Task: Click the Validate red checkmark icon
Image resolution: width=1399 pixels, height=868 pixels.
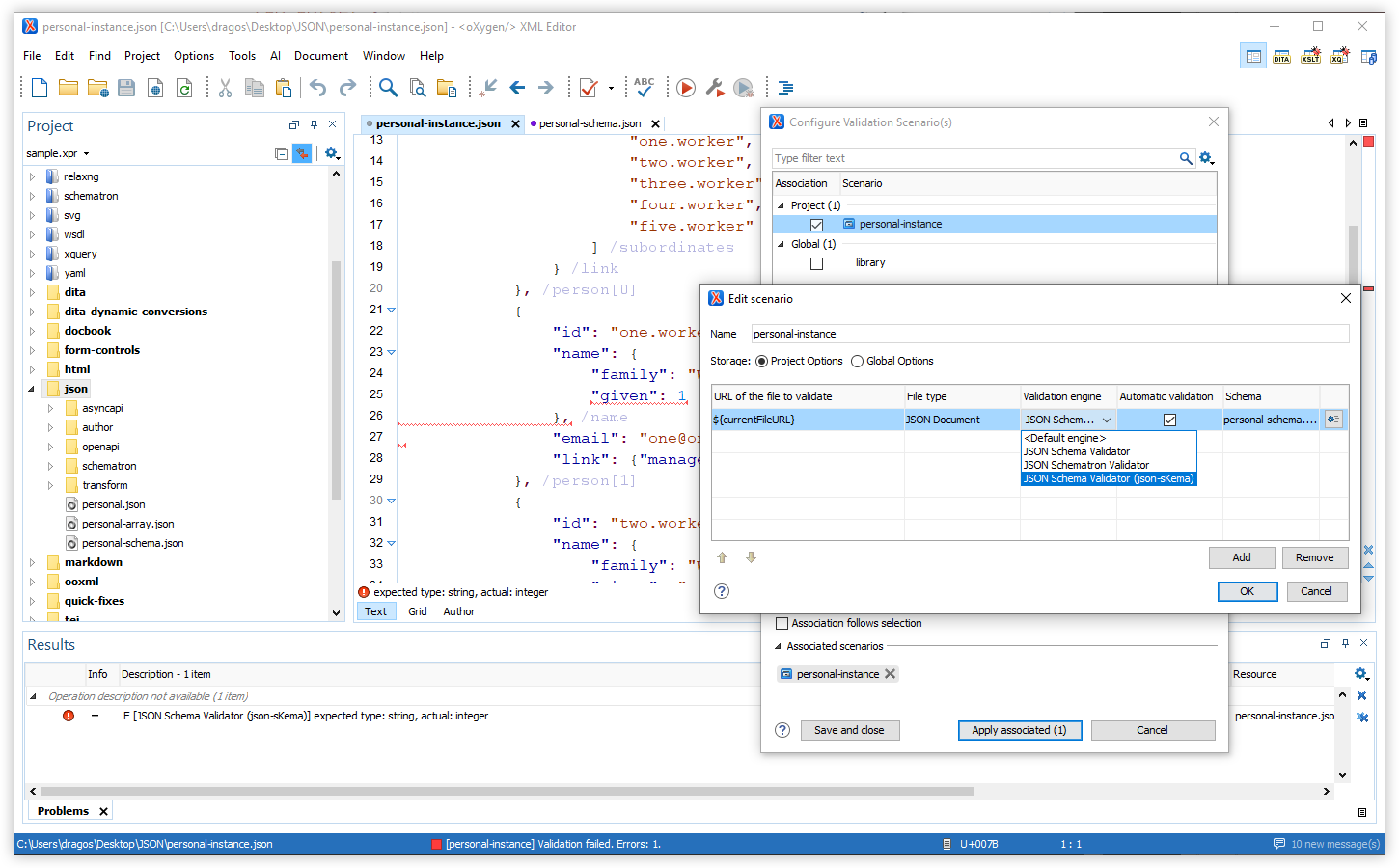Action: click(x=589, y=88)
